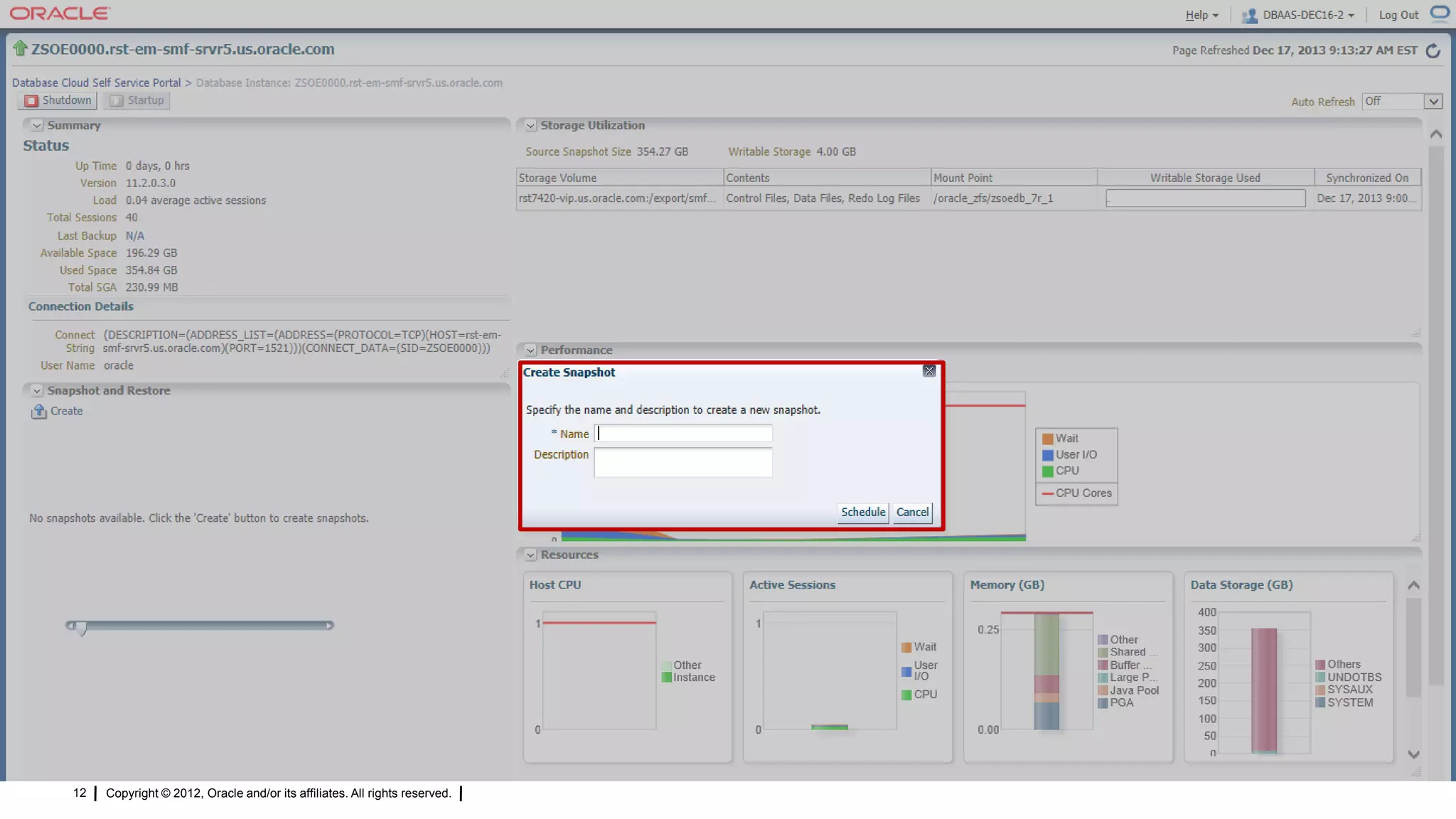Click the Resources scrollbar up arrow
Viewport: 1456px width, 819px height.
[1414, 585]
